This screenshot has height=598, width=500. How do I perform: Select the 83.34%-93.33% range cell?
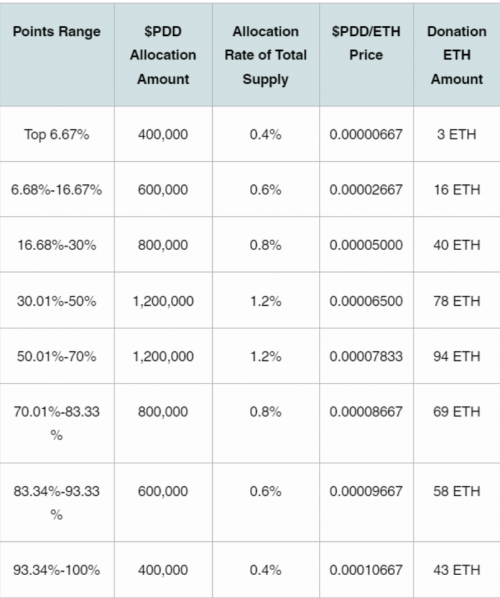click(56, 503)
